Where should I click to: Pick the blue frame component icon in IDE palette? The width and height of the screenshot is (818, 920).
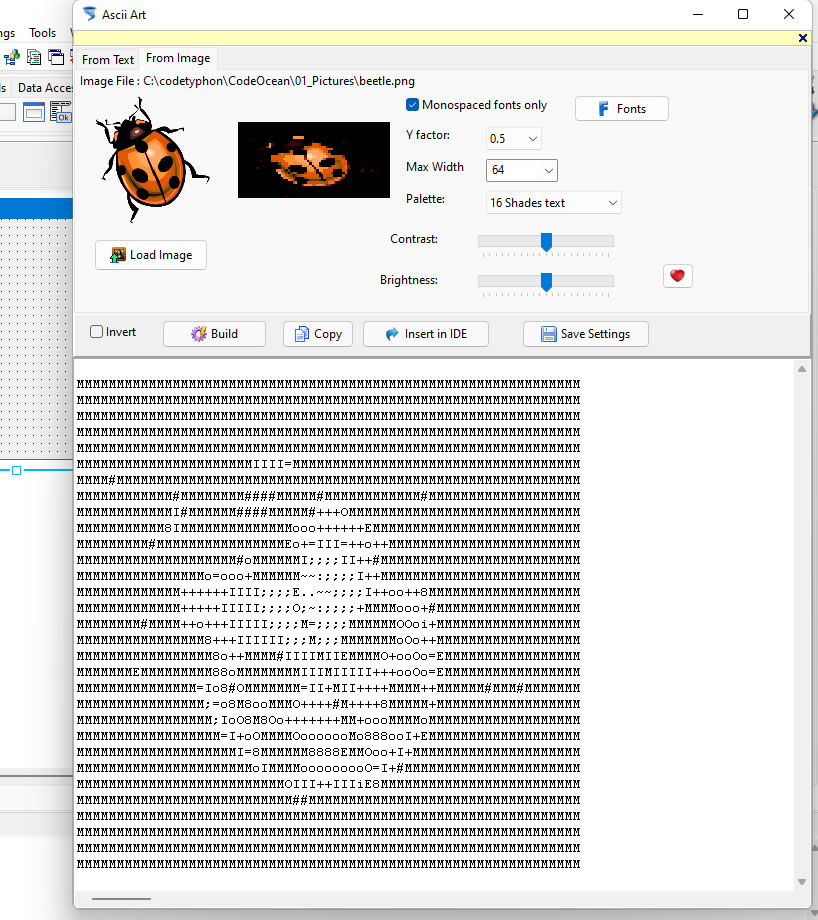click(33, 111)
